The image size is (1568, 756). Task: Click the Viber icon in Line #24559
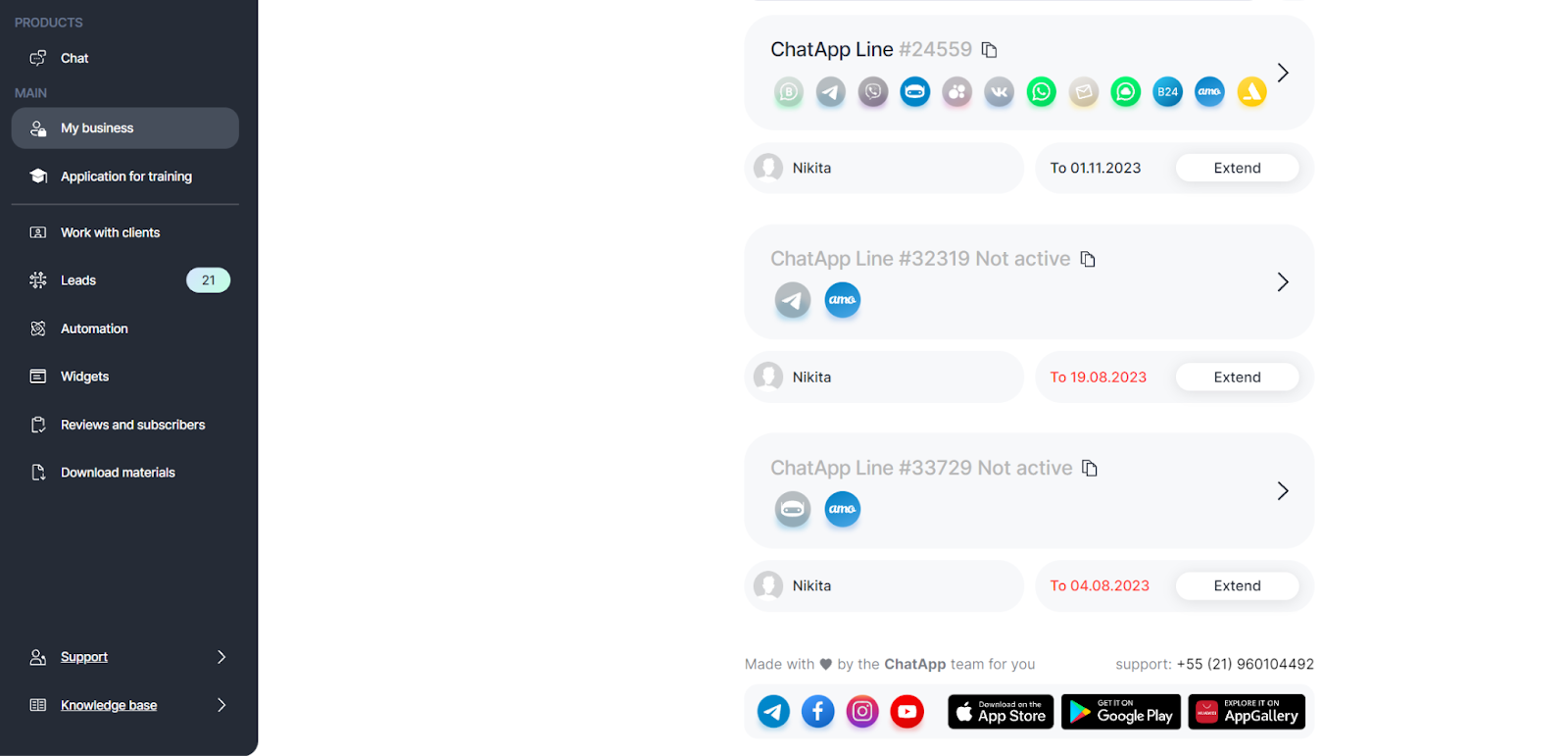point(873,92)
